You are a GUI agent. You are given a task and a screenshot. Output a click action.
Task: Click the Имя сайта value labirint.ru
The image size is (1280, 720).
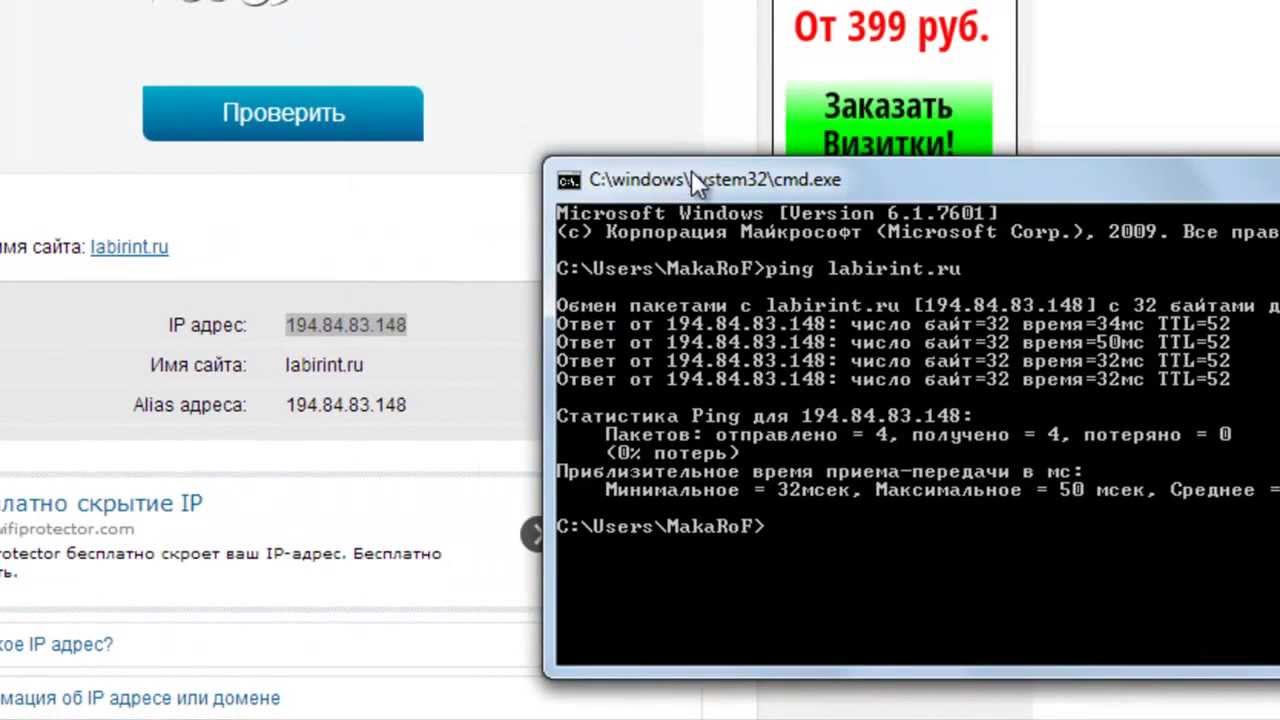[x=324, y=365]
